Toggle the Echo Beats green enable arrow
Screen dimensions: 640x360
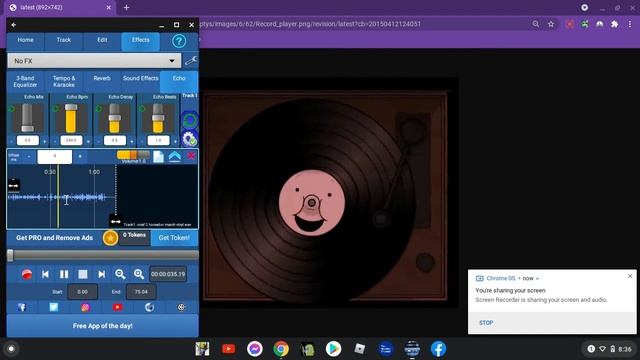click(x=142, y=109)
